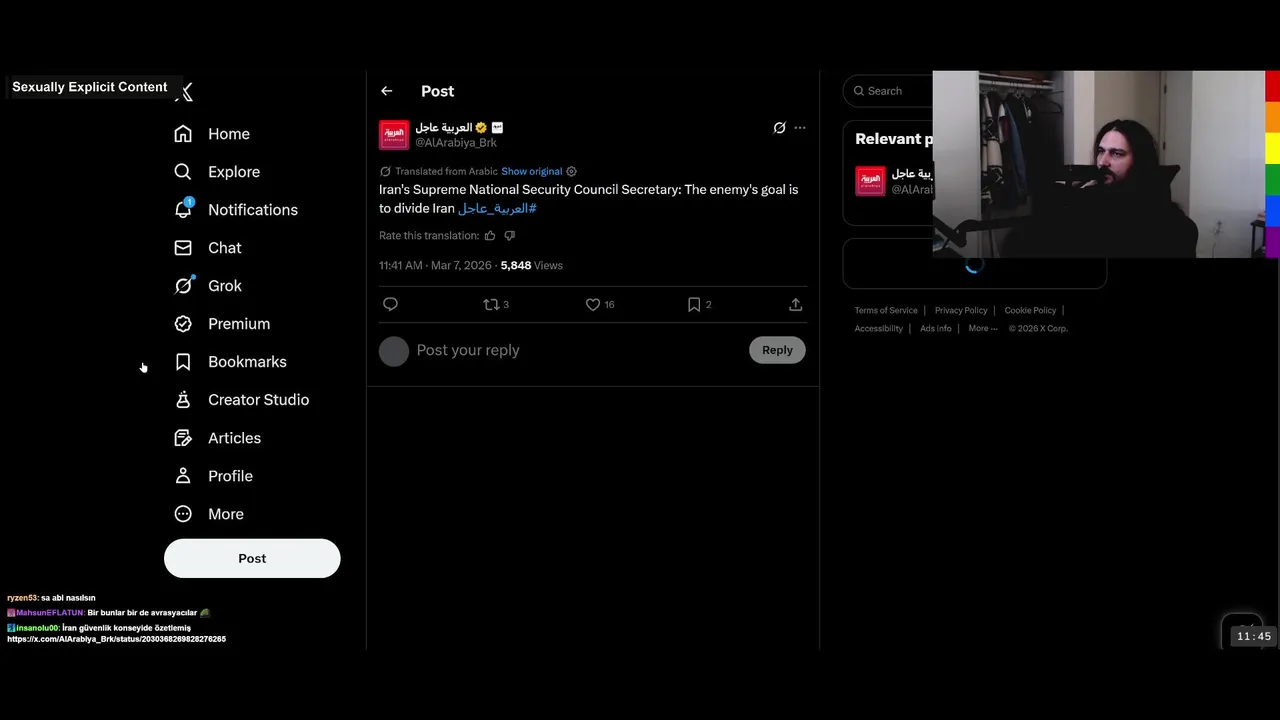Rate translation with thumbs up

coord(490,236)
